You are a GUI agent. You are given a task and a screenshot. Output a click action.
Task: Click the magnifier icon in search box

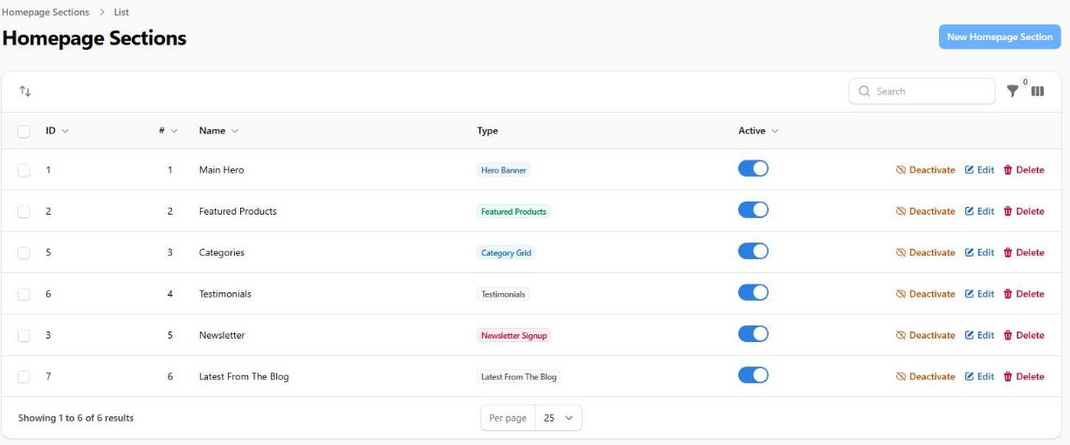tap(865, 91)
